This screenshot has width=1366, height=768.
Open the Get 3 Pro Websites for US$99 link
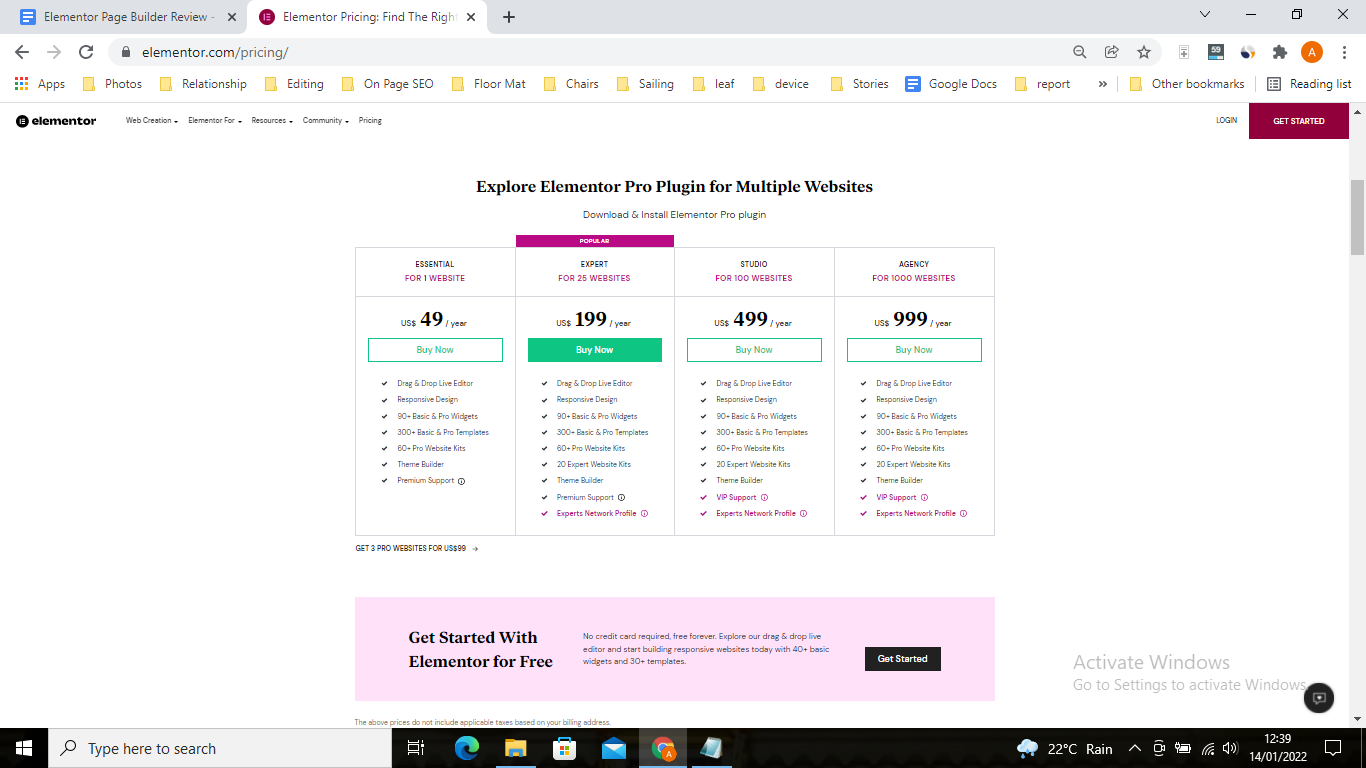[417, 548]
